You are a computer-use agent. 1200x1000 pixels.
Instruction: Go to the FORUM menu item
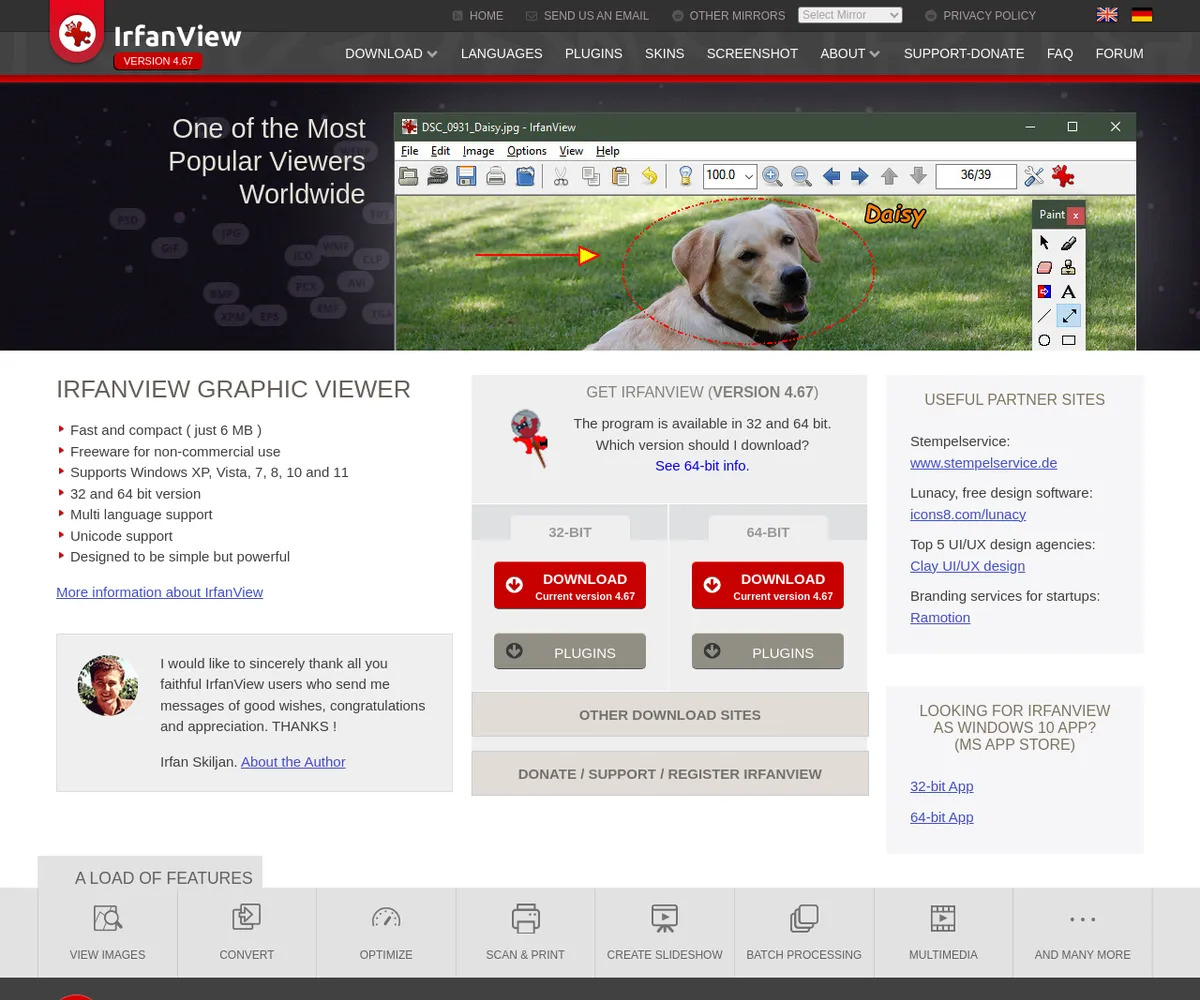(x=1119, y=54)
